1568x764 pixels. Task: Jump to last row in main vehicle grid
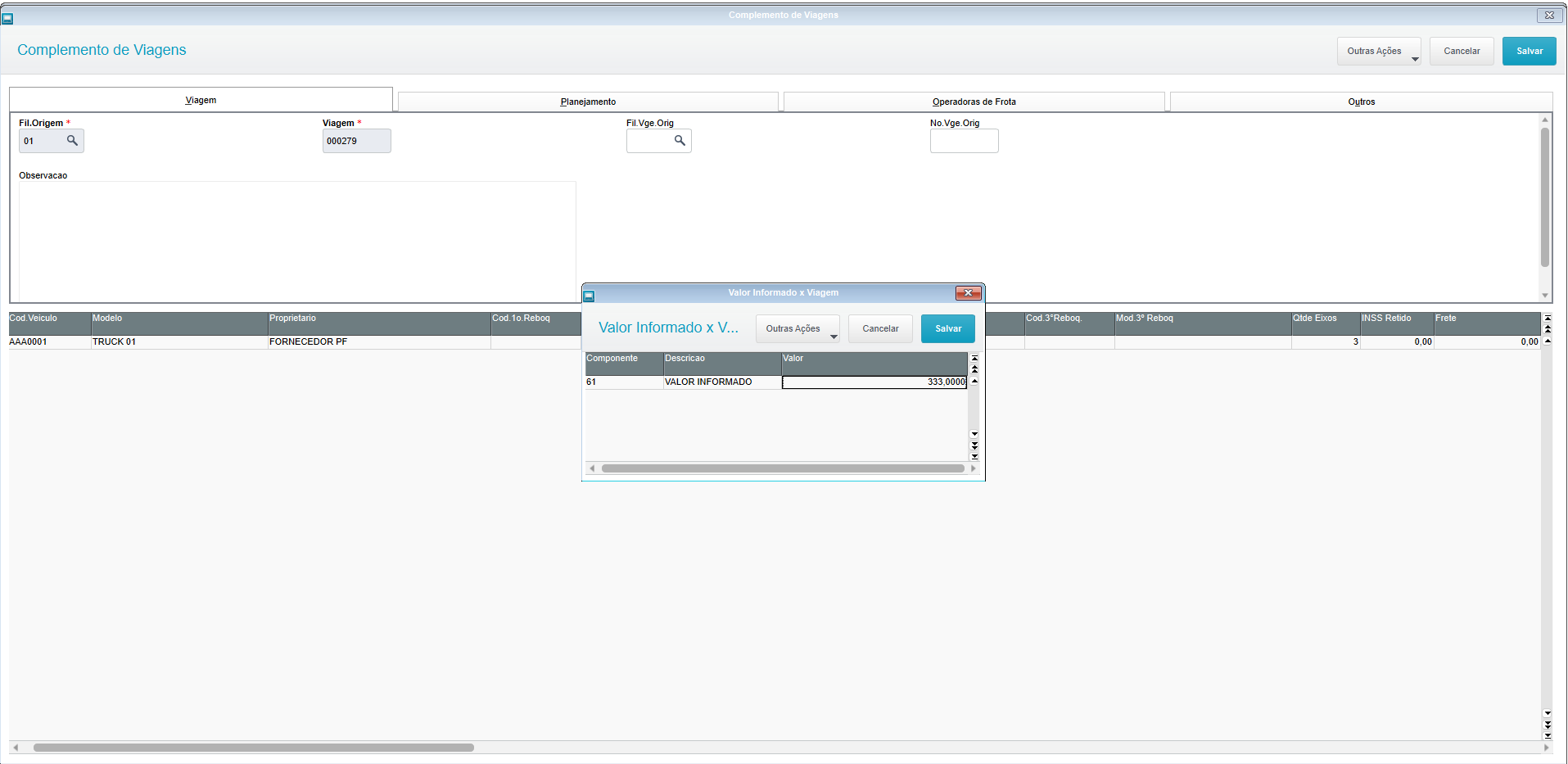pyautogui.click(x=1548, y=735)
